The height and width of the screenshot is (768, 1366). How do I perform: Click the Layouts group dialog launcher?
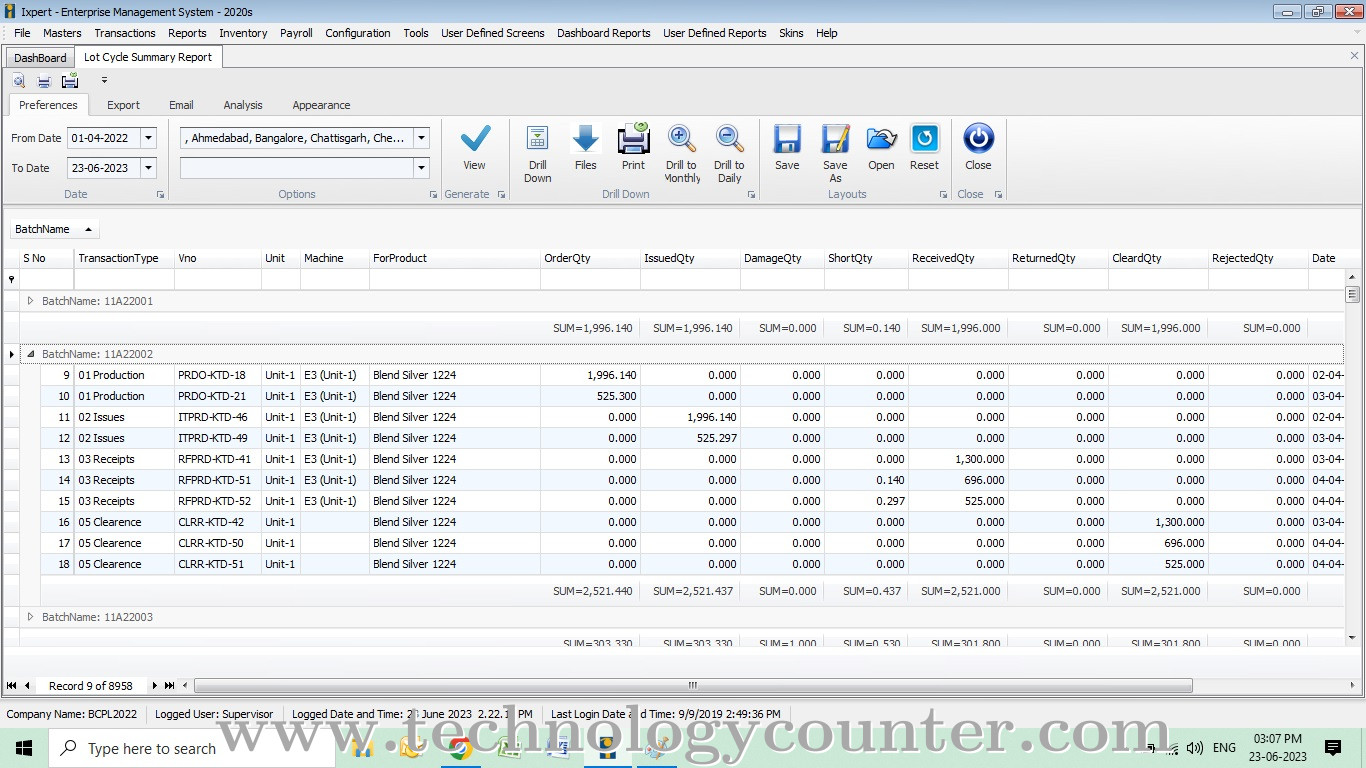943,195
